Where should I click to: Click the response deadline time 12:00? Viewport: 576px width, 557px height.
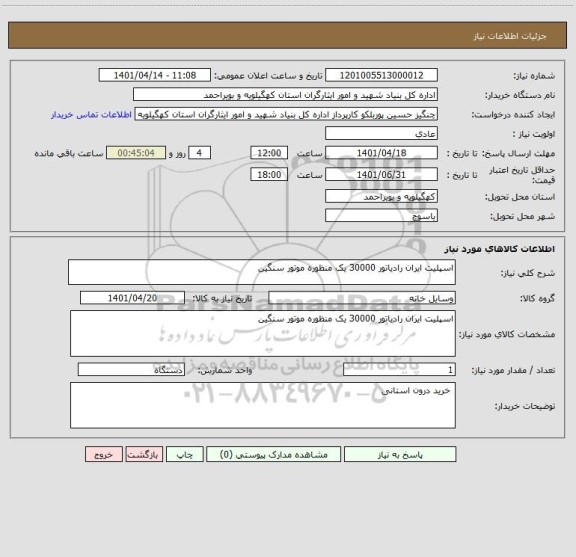[269, 153]
